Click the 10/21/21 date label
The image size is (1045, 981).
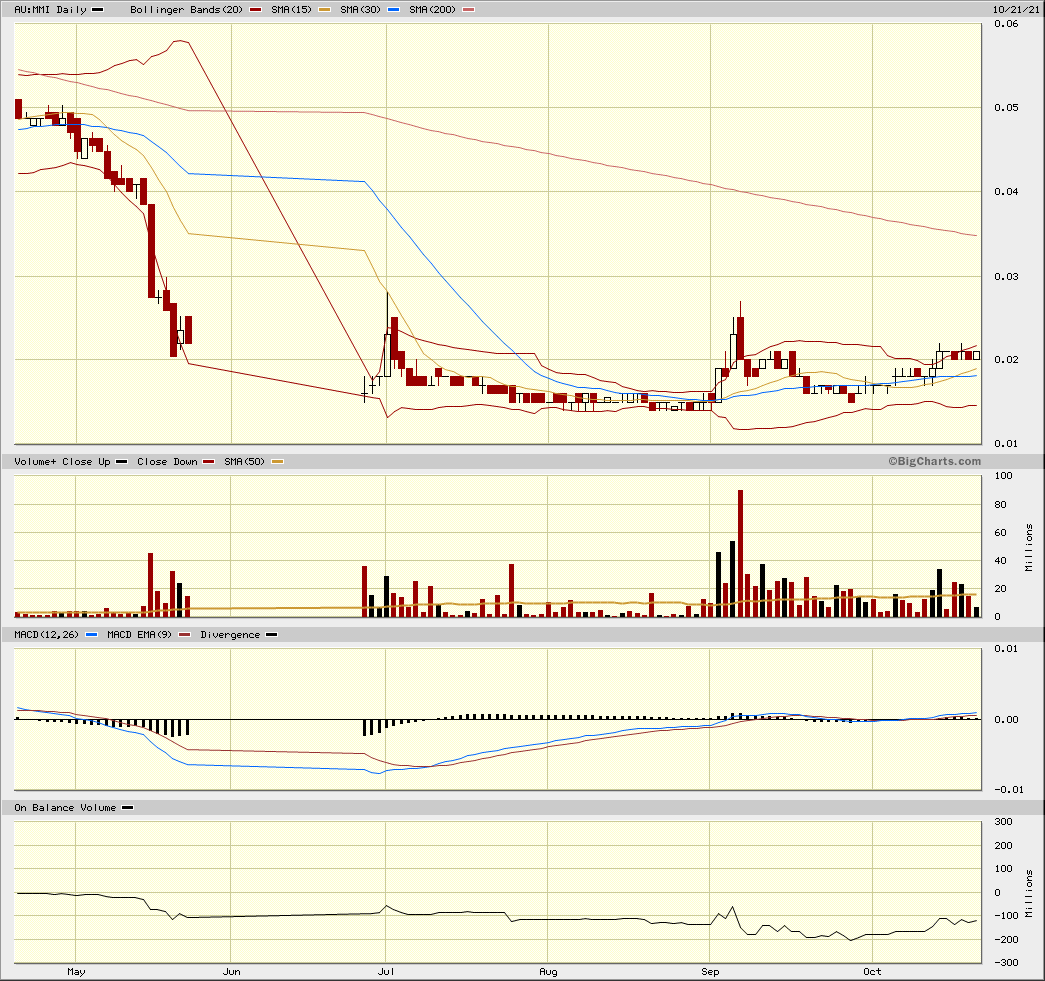click(1015, 9)
